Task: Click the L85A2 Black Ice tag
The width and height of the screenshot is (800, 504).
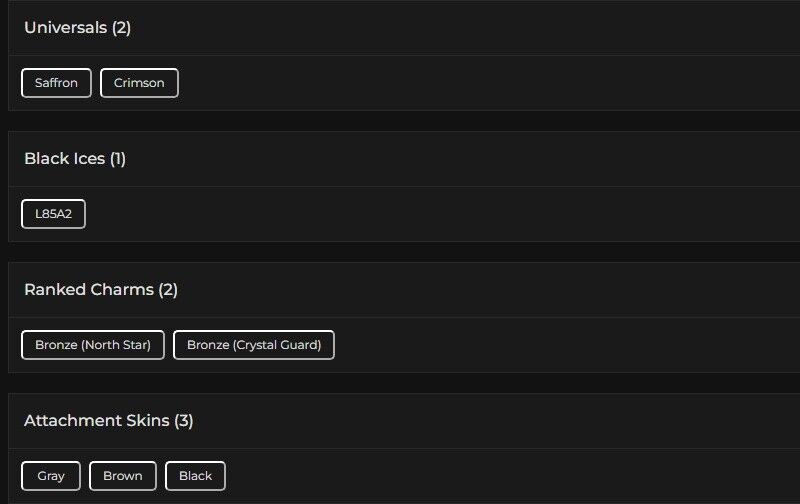Action: (x=53, y=214)
